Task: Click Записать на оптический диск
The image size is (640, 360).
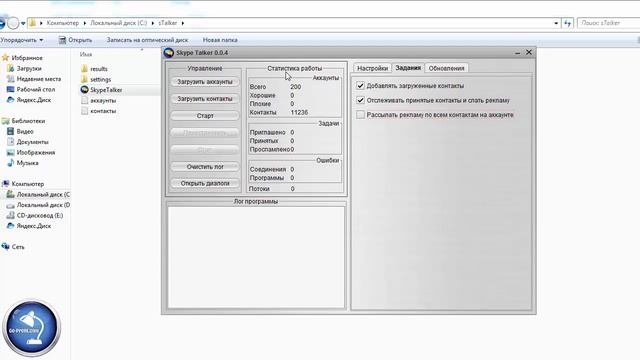Action: pyautogui.click(x=147, y=40)
